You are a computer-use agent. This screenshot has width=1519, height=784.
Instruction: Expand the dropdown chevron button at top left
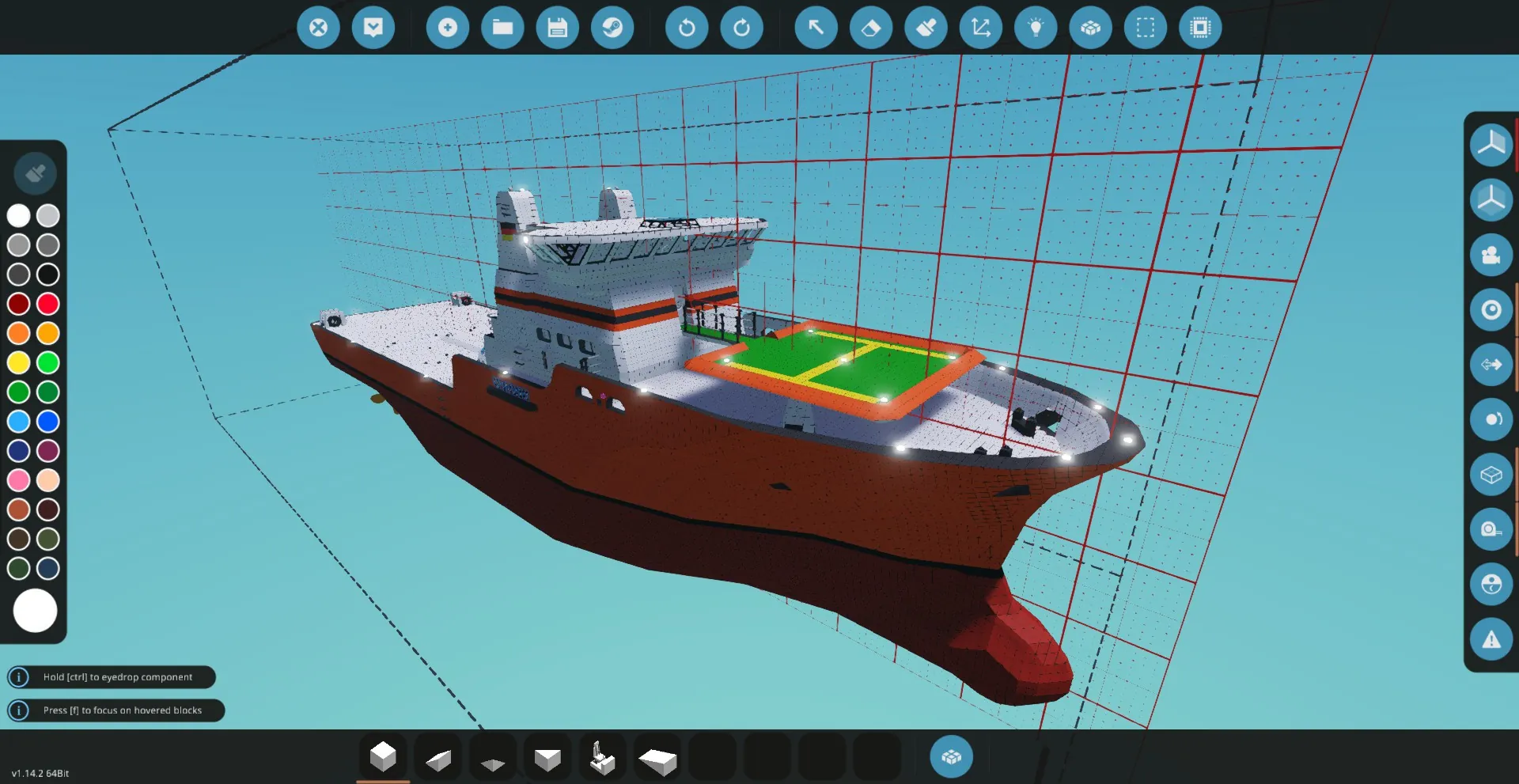pos(373,28)
